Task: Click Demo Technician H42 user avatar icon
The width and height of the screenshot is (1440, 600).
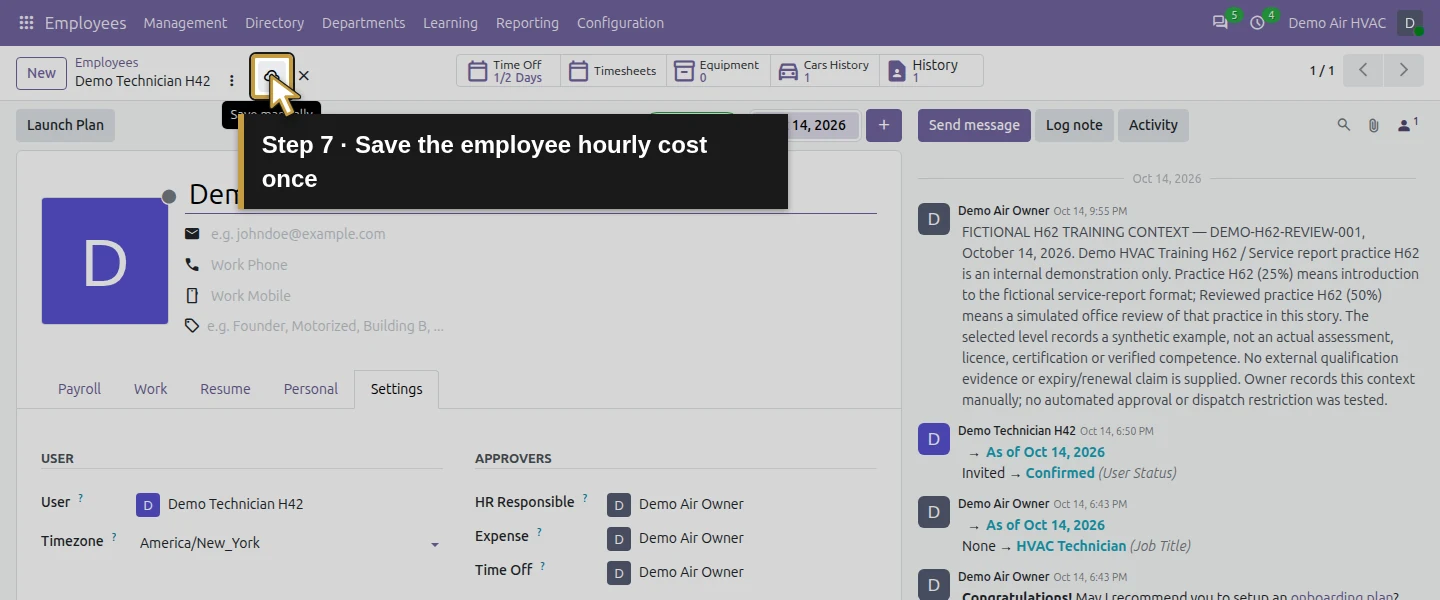Action: coord(148,505)
